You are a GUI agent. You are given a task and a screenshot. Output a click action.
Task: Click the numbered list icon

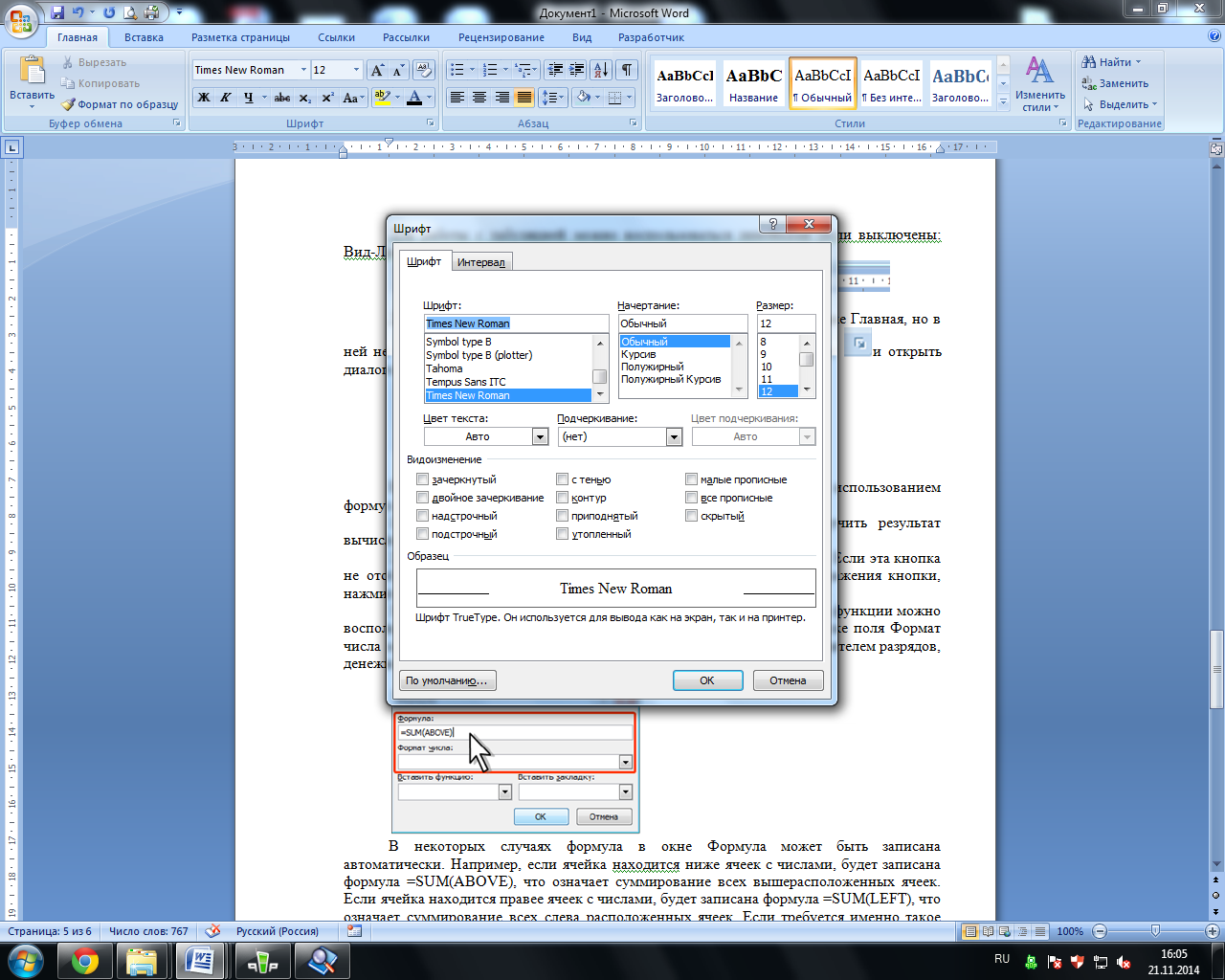pyautogui.click(x=491, y=70)
